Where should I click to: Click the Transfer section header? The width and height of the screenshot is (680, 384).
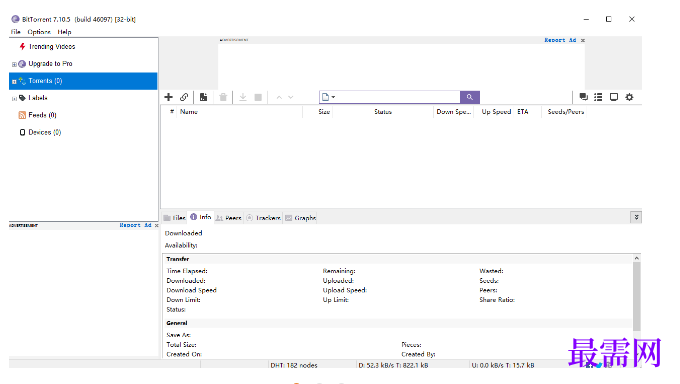177,259
